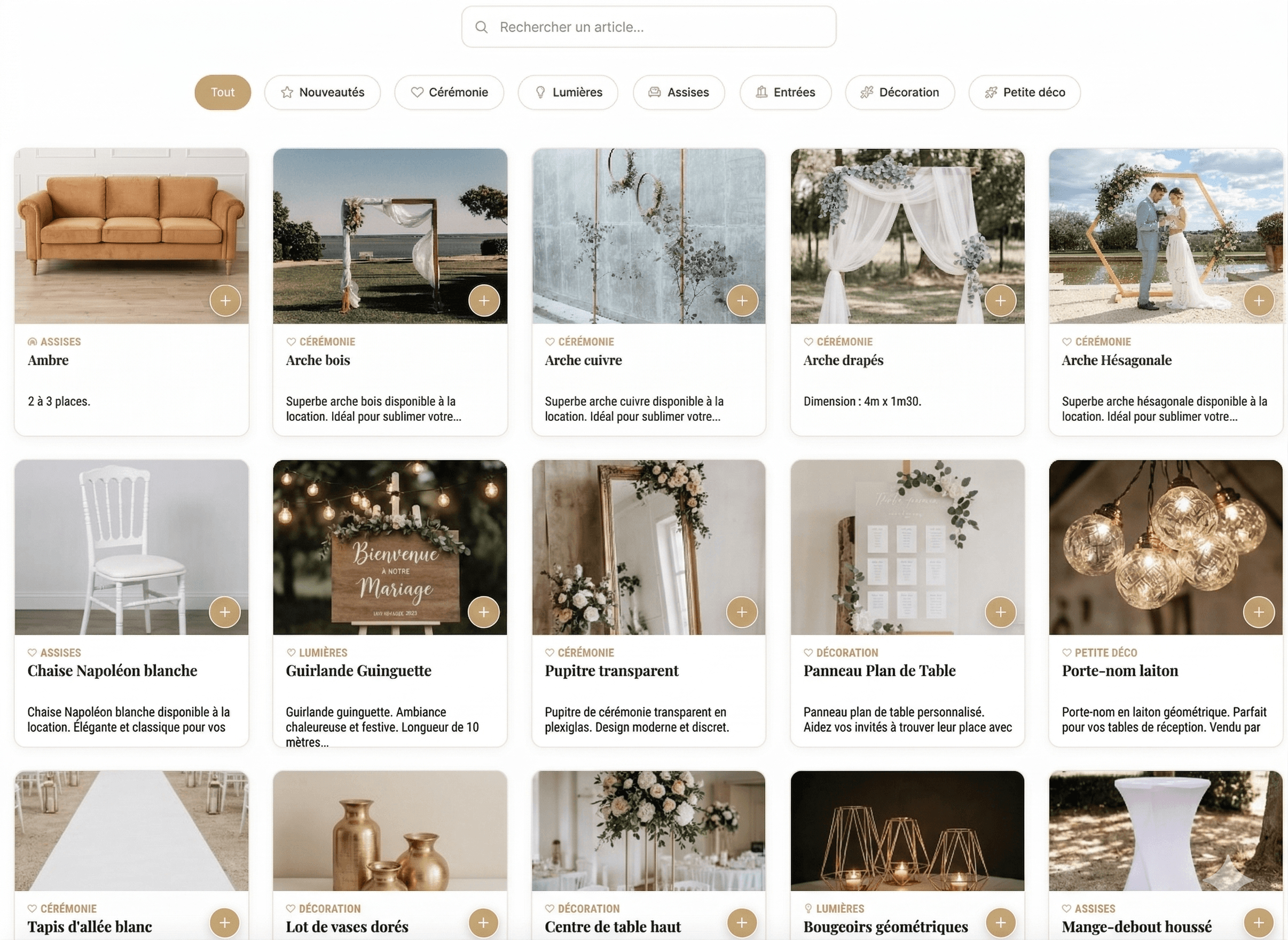The height and width of the screenshot is (940, 1288).
Task: Filter articles by Entrées
Action: (x=786, y=92)
